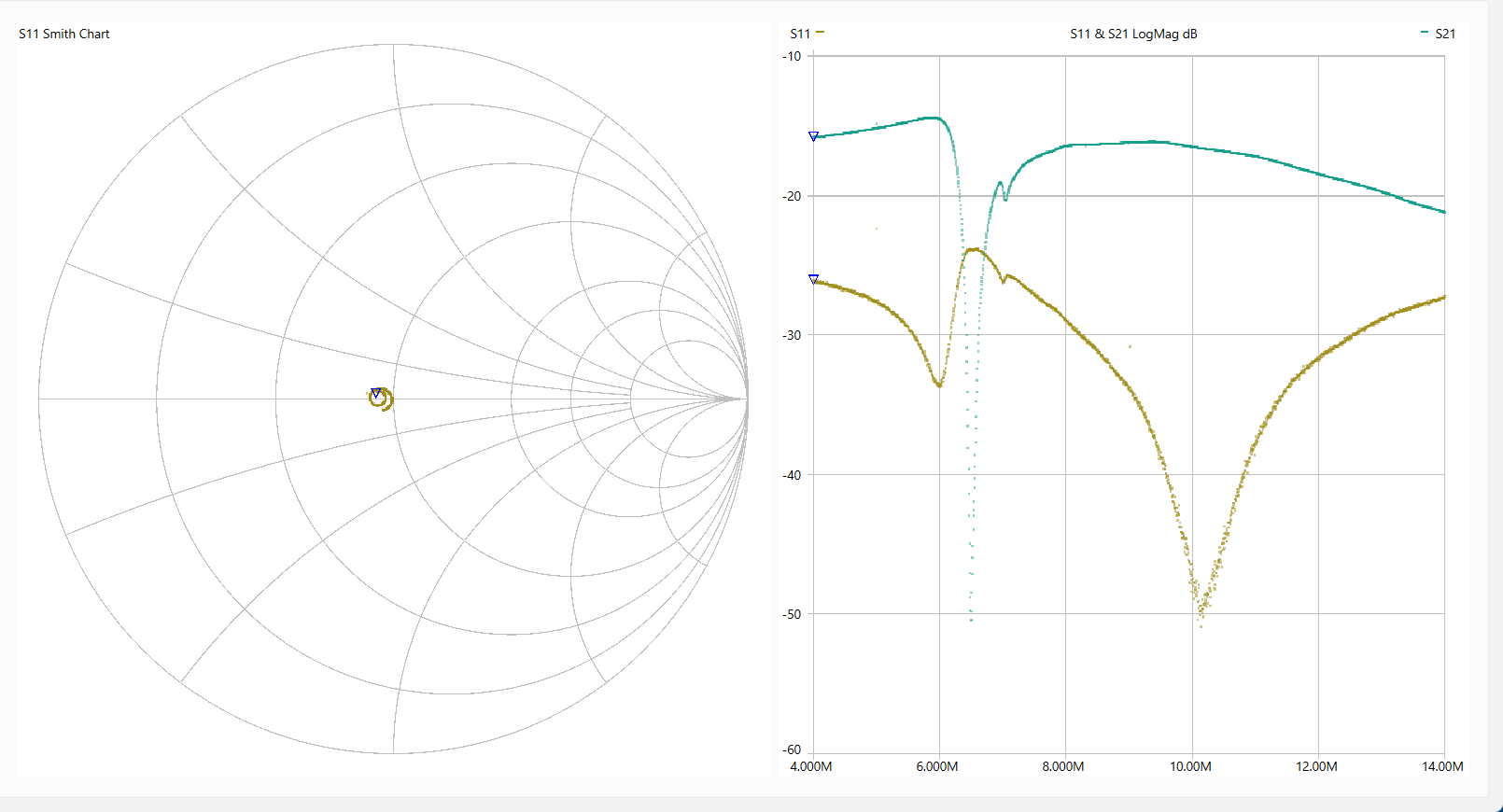Click the S11 legend label

tap(799, 34)
